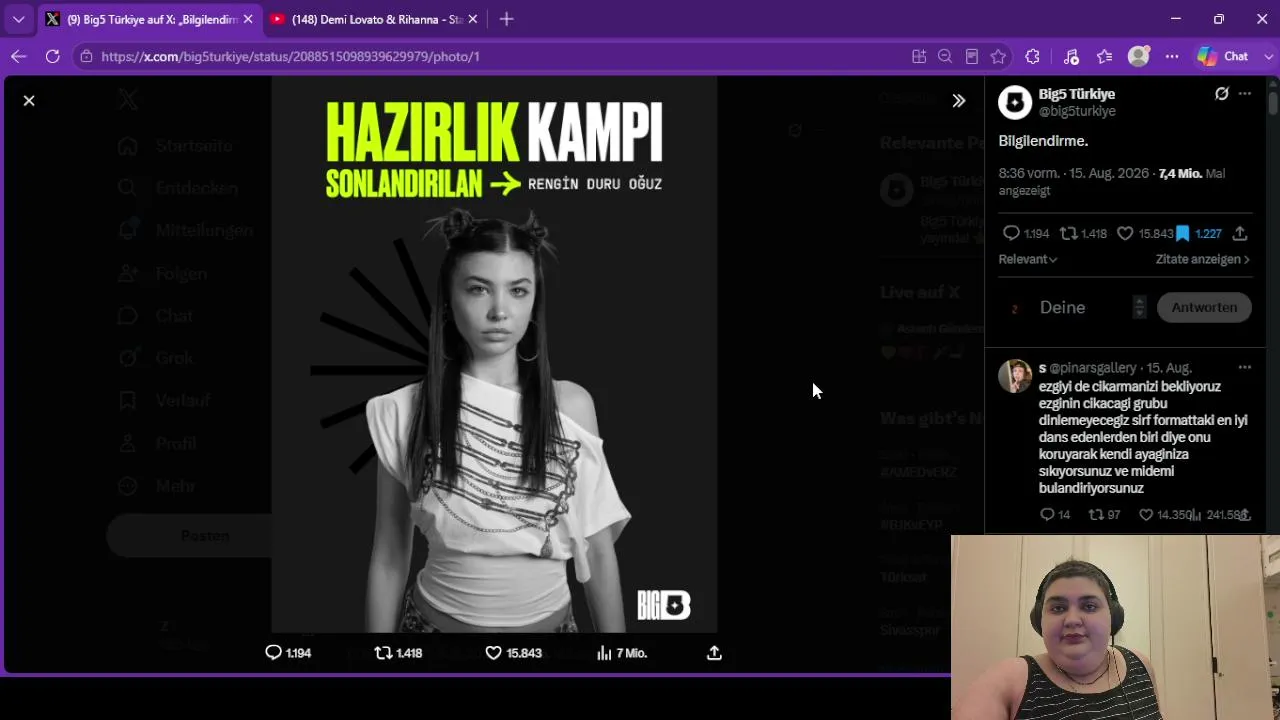This screenshot has height=720, width=1280.
Task: Open the Zitate anzeigen link
Action: [x=1203, y=259]
